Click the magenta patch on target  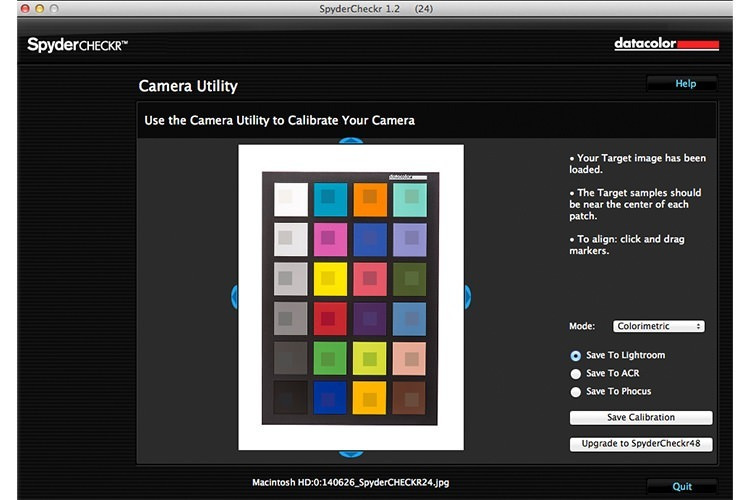330,239
